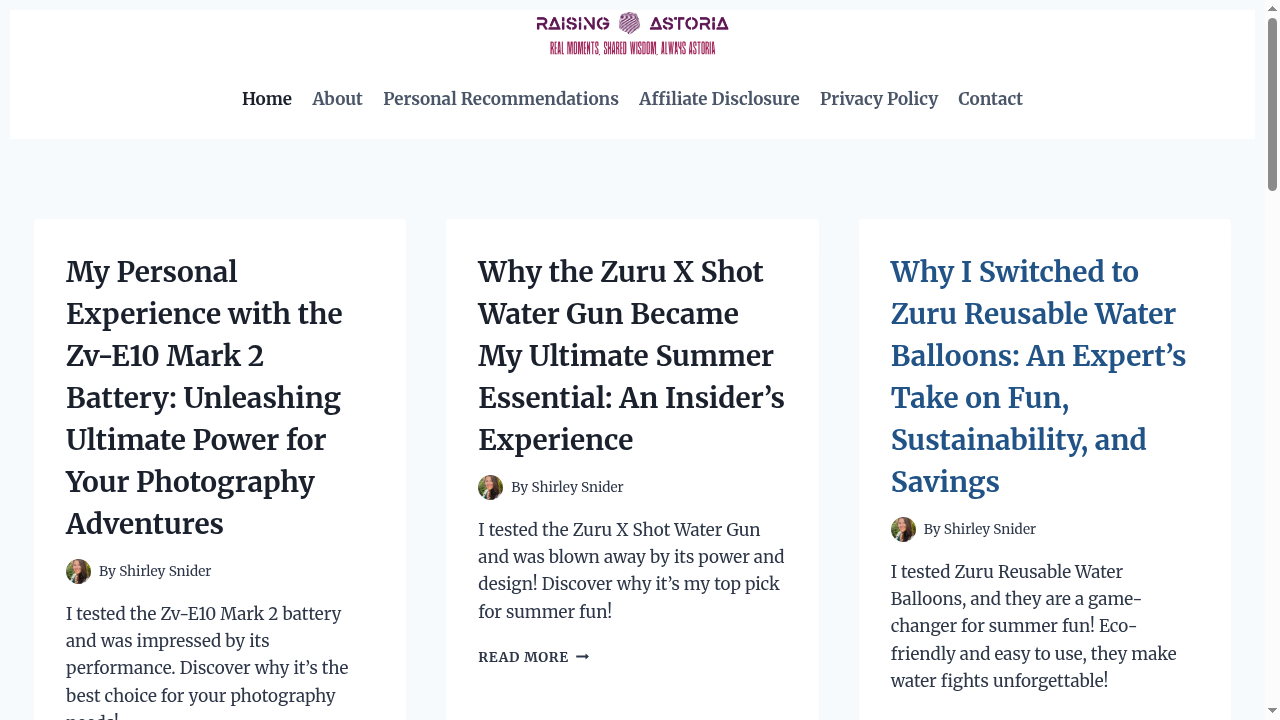Click Read More under Zuru X Shot post
This screenshot has width=1280, height=720.
click(x=523, y=657)
